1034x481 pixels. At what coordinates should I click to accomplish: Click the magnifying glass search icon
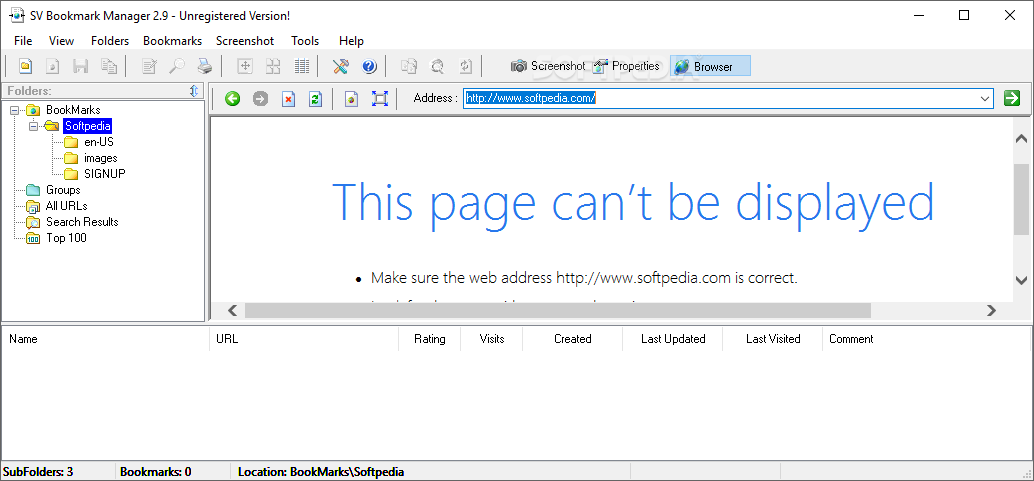coord(177,66)
